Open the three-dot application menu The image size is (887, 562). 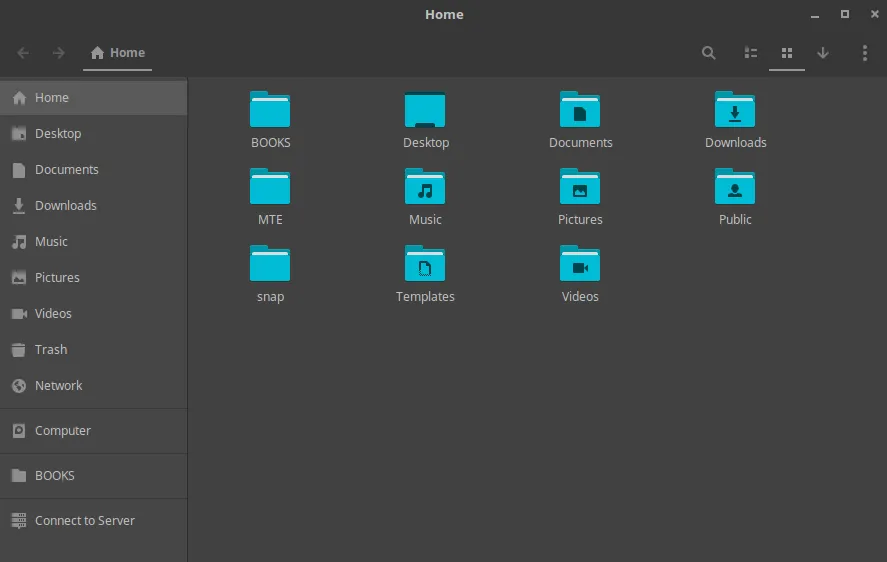[x=865, y=53]
